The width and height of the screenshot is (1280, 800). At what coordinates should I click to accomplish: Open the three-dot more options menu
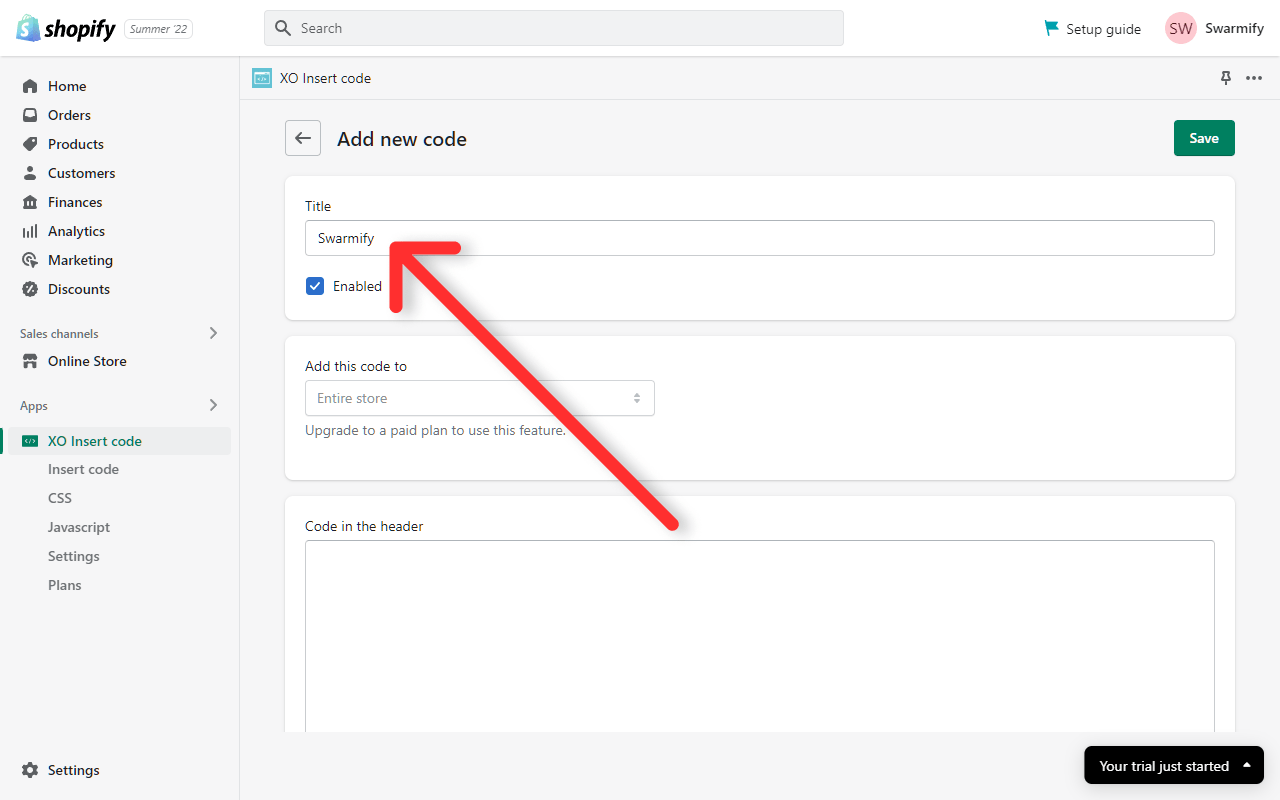(x=1254, y=78)
